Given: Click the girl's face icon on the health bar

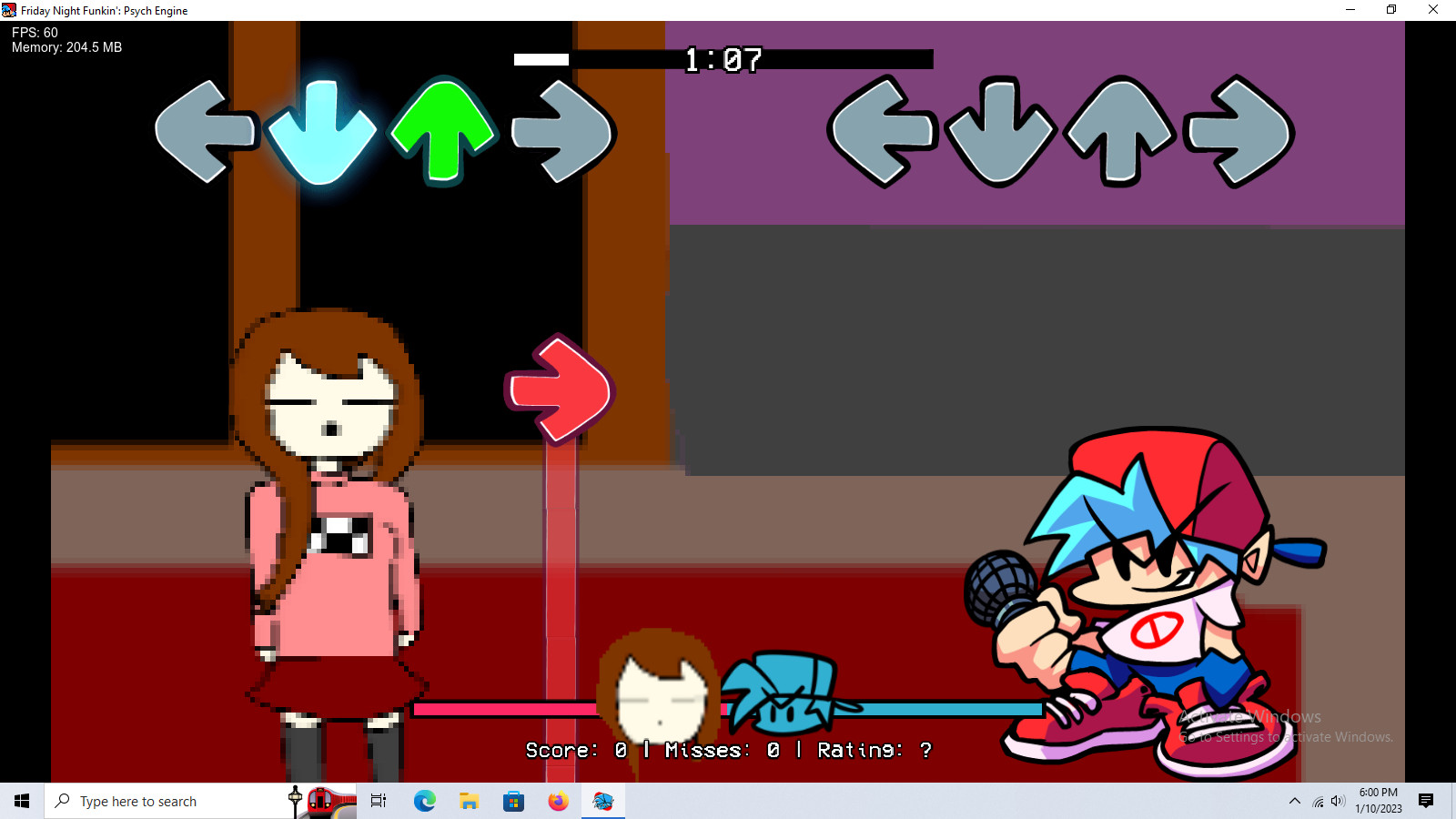Looking at the screenshot, I should pyautogui.click(x=658, y=693).
